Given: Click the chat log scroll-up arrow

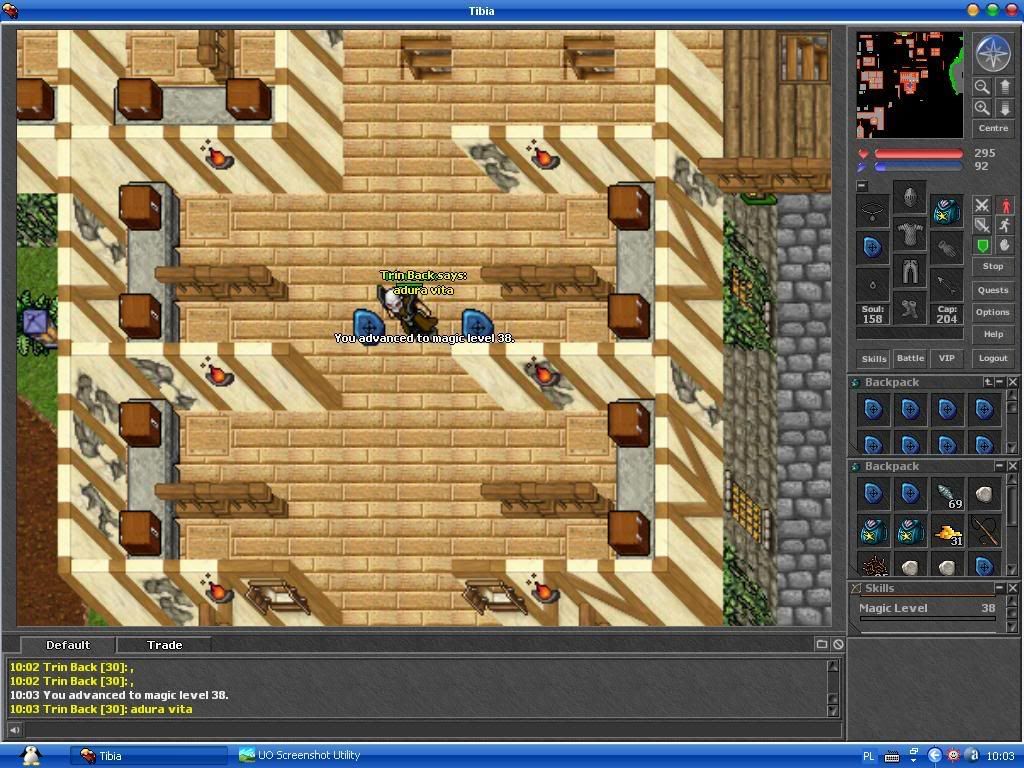Looking at the screenshot, I should [833, 666].
